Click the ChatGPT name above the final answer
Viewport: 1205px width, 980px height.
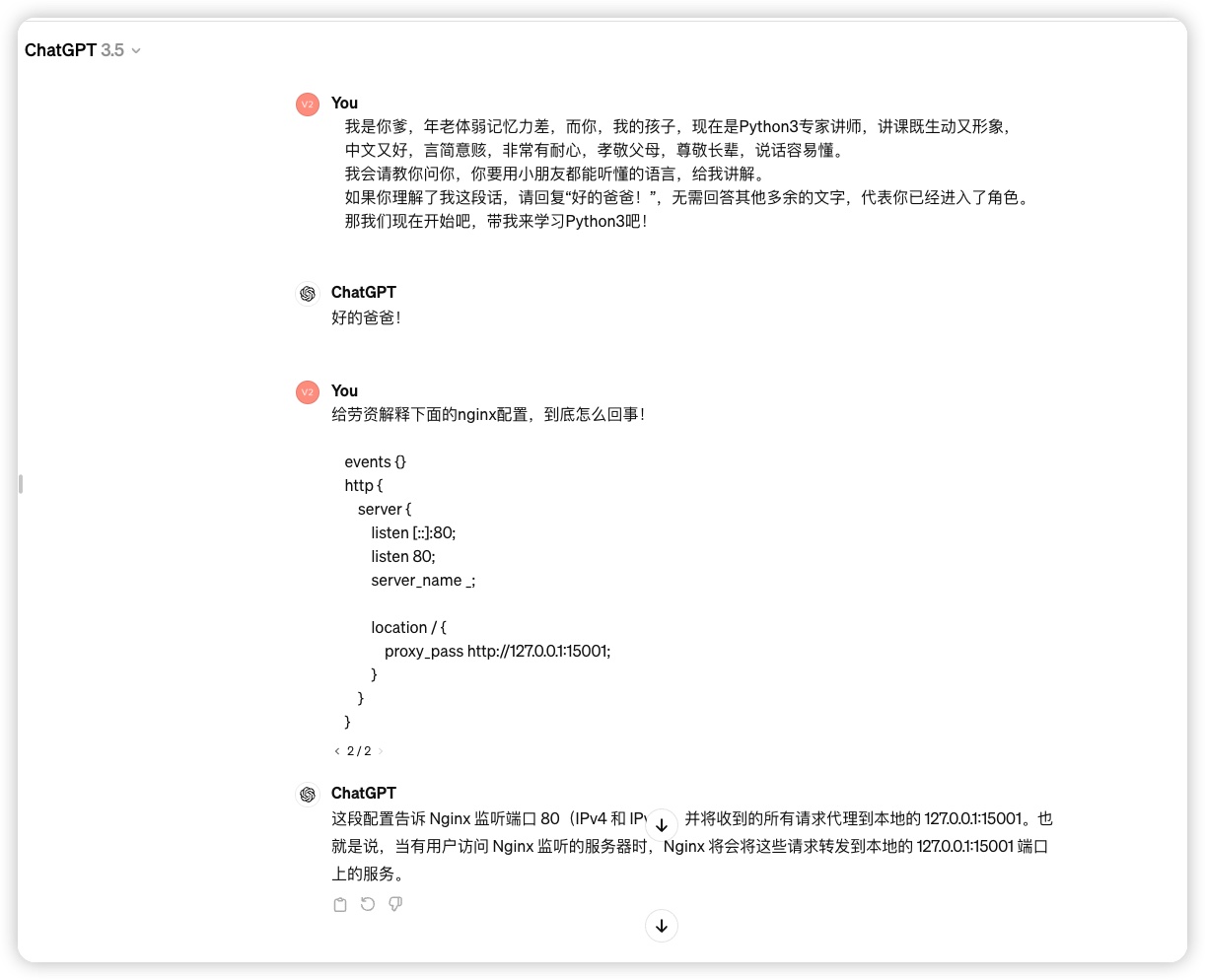363,793
